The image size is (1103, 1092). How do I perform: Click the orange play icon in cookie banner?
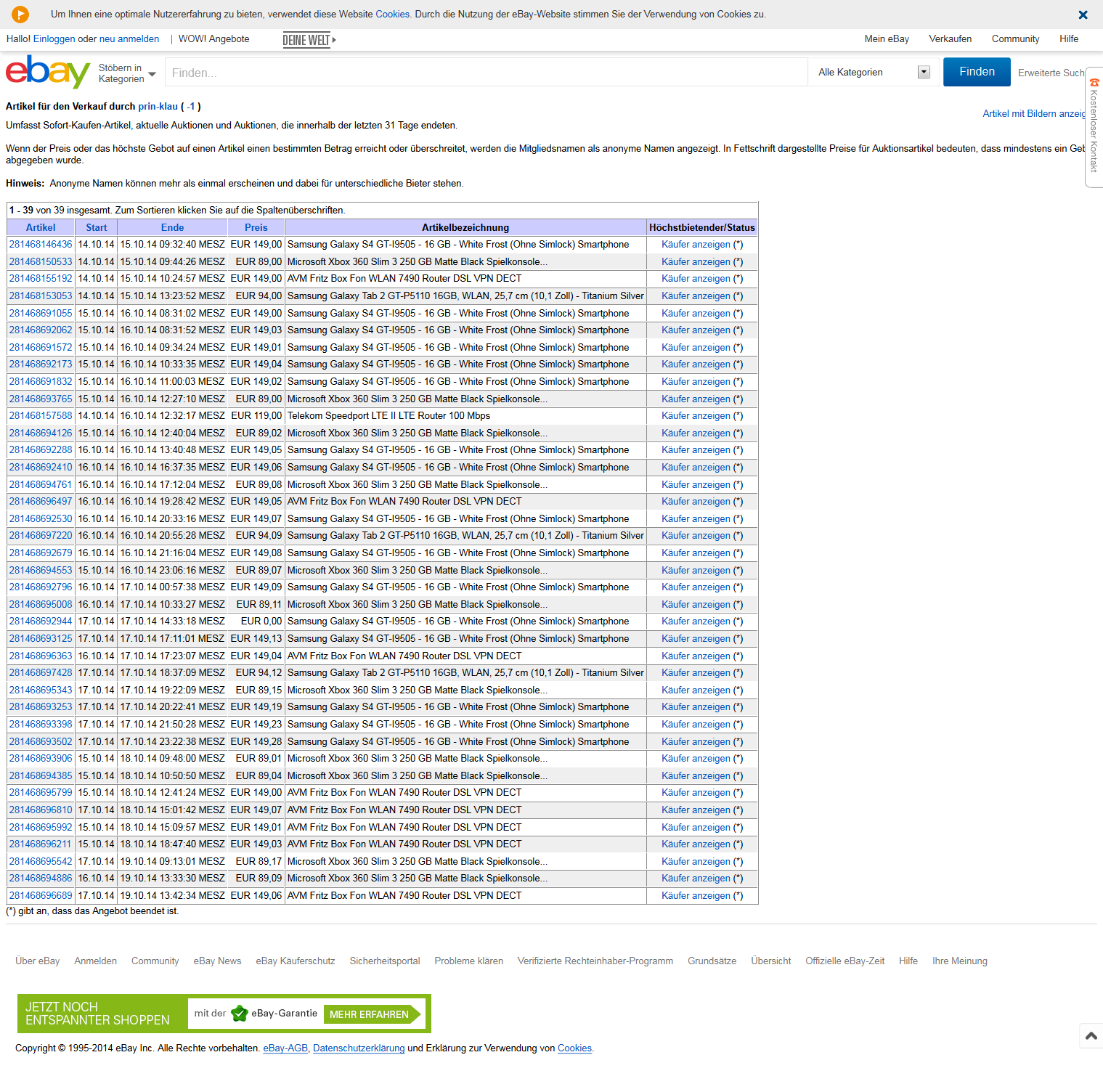20,14
